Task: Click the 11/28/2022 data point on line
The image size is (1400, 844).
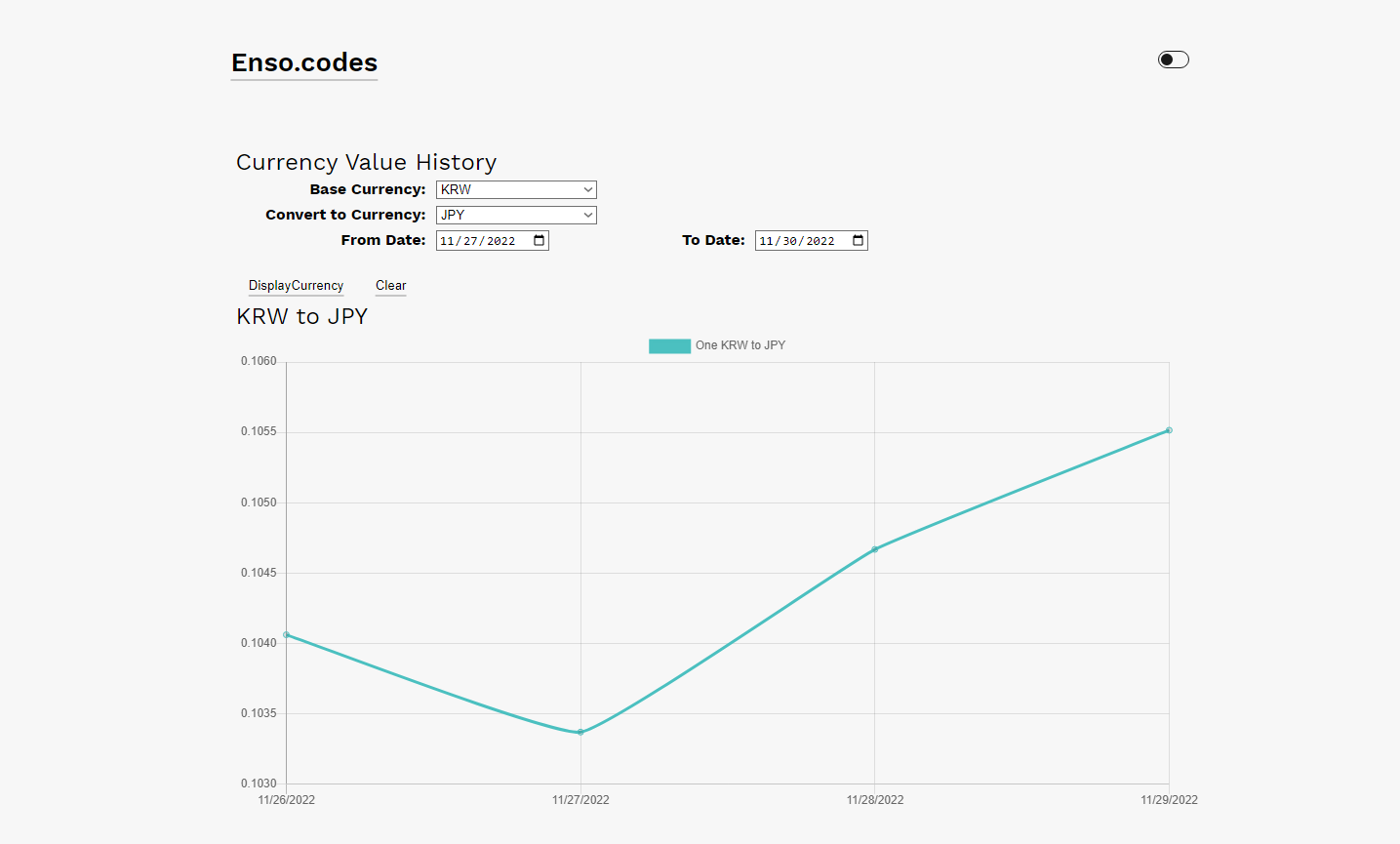Action: point(875,549)
